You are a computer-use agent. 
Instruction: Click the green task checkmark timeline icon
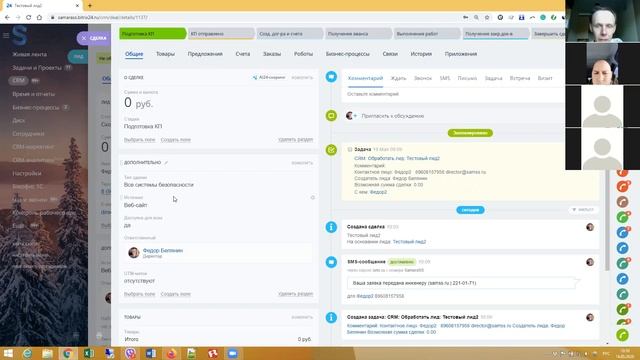[x=331, y=150]
